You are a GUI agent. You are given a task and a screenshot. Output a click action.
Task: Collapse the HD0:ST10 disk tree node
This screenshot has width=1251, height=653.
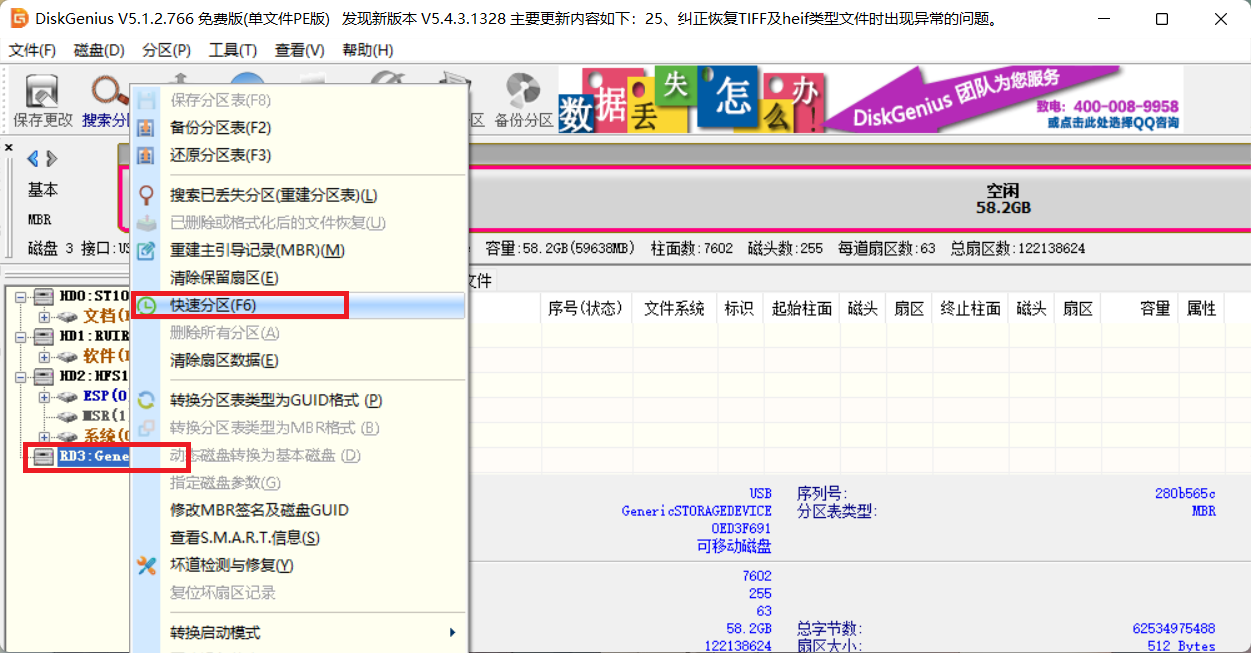[21, 296]
